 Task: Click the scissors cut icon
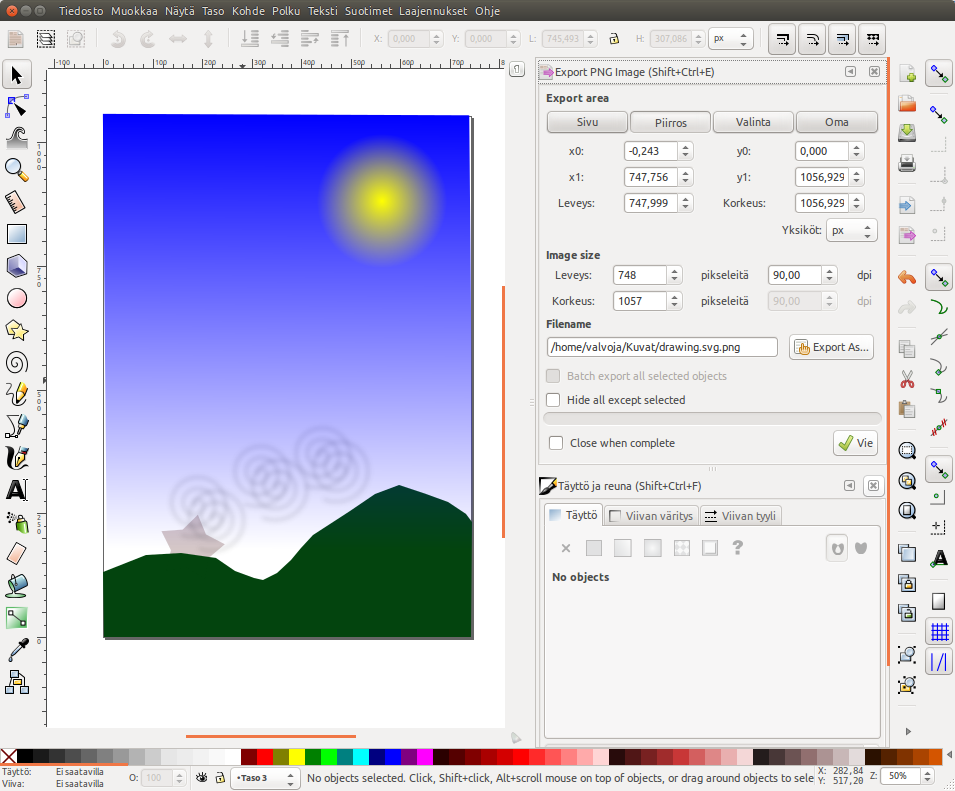tap(907, 379)
